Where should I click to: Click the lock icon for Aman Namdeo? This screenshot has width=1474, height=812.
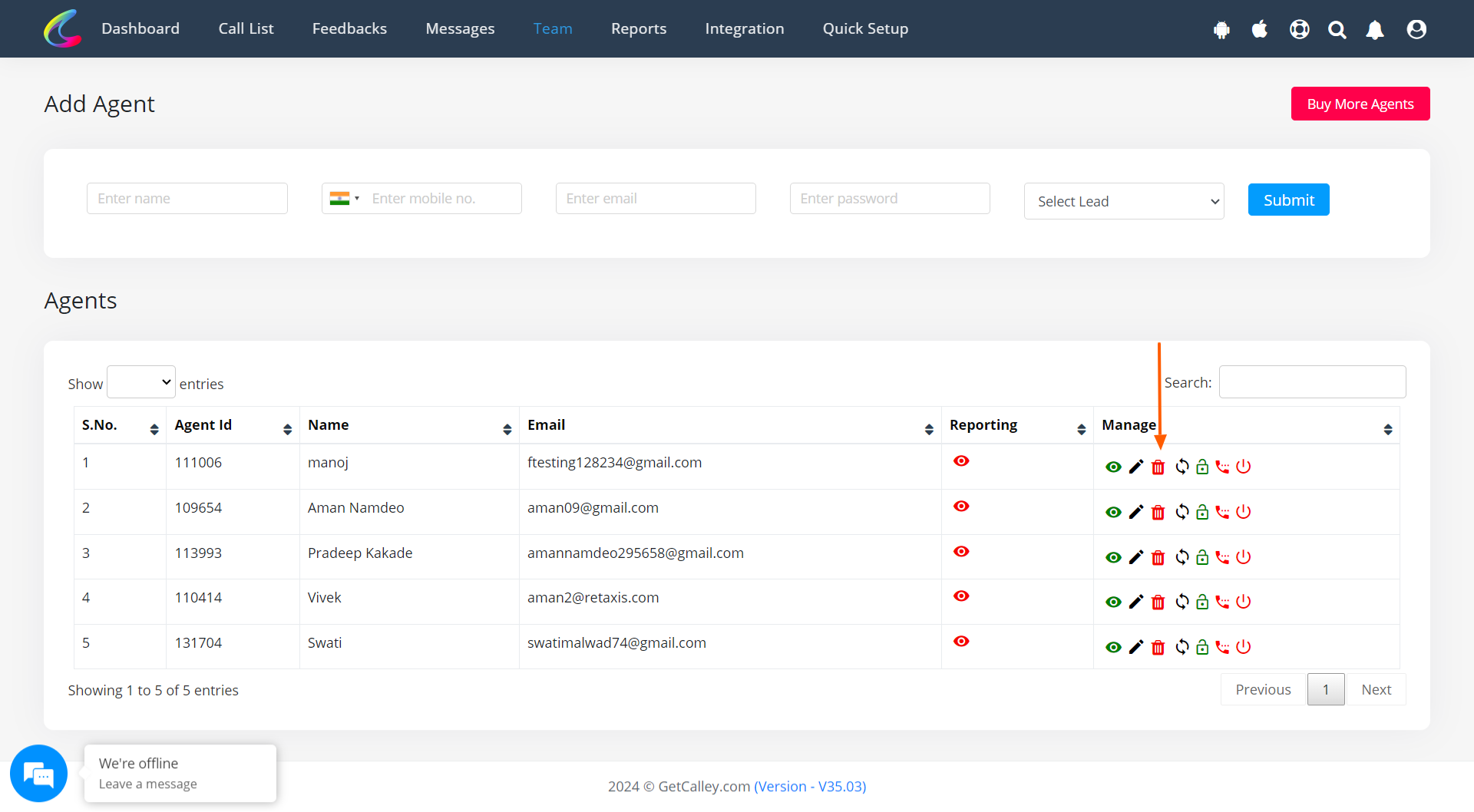tap(1202, 512)
